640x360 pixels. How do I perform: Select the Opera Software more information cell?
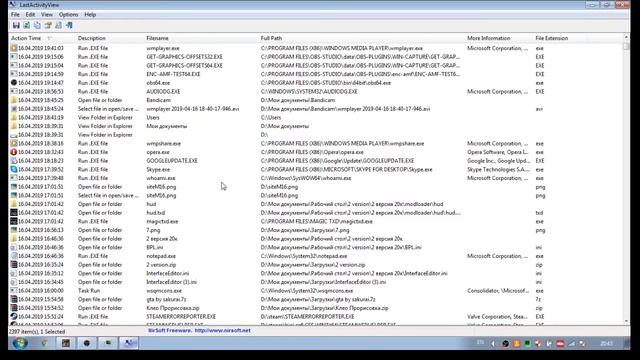pos(498,152)
